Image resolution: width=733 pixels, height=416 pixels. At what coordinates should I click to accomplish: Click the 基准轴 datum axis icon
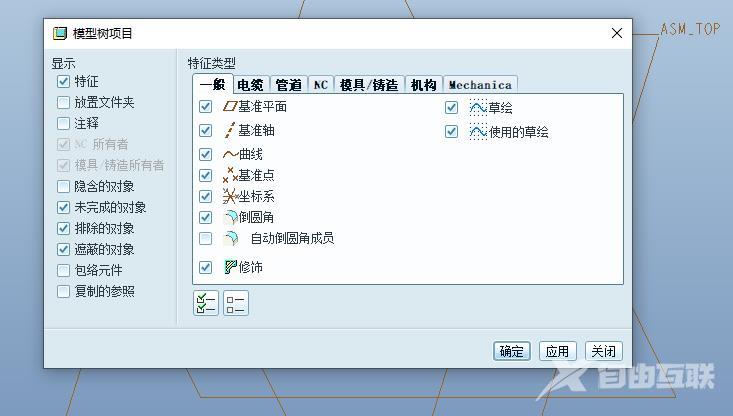tap(229, 130)
